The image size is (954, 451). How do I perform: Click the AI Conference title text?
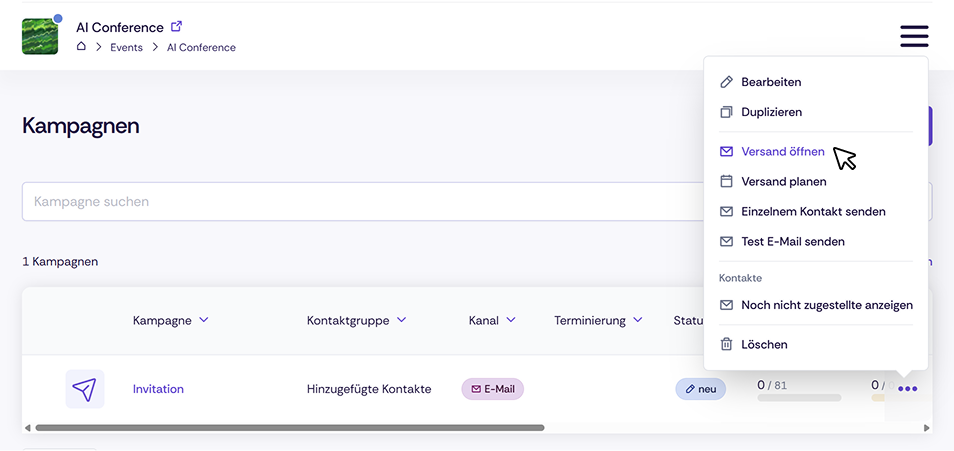tap(120, 27)
